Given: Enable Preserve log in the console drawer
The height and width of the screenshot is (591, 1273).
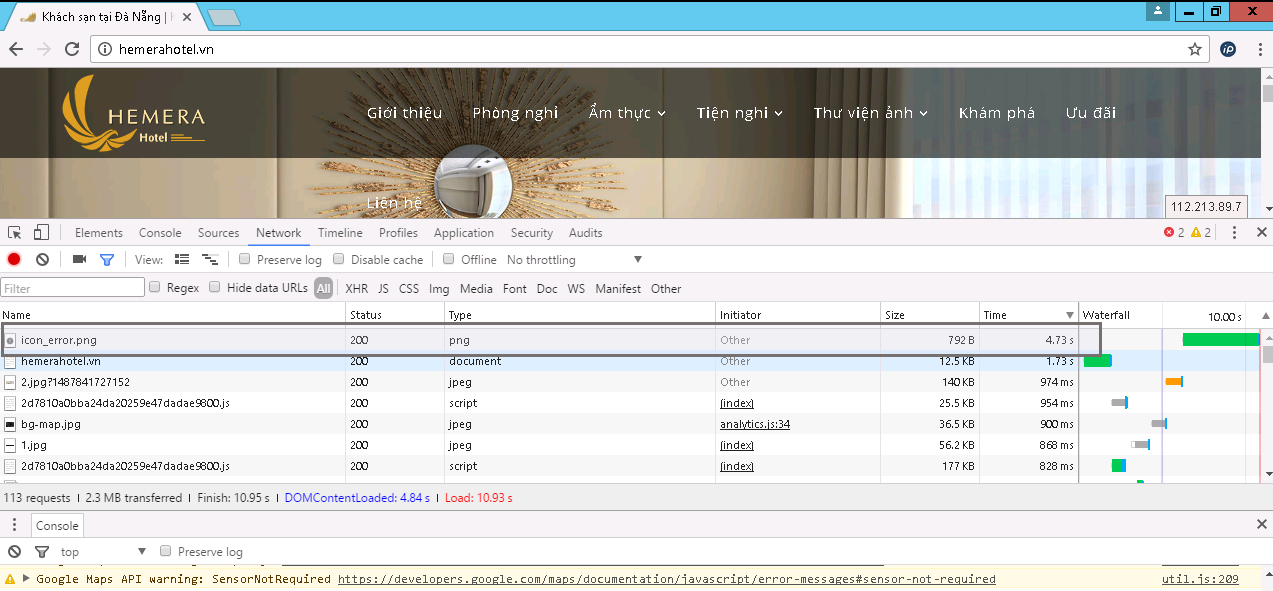Looking at the screenshot, I should (x=166, y=552).
